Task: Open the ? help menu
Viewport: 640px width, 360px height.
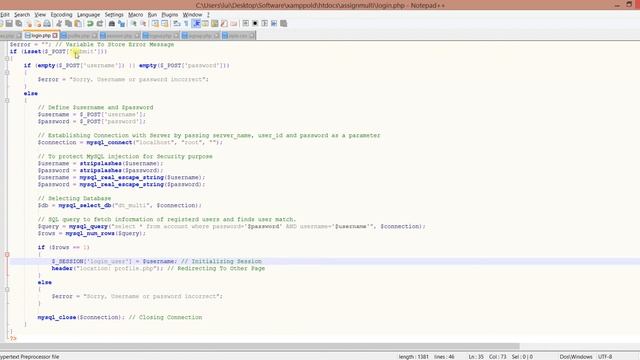Action: pos(208,15)
